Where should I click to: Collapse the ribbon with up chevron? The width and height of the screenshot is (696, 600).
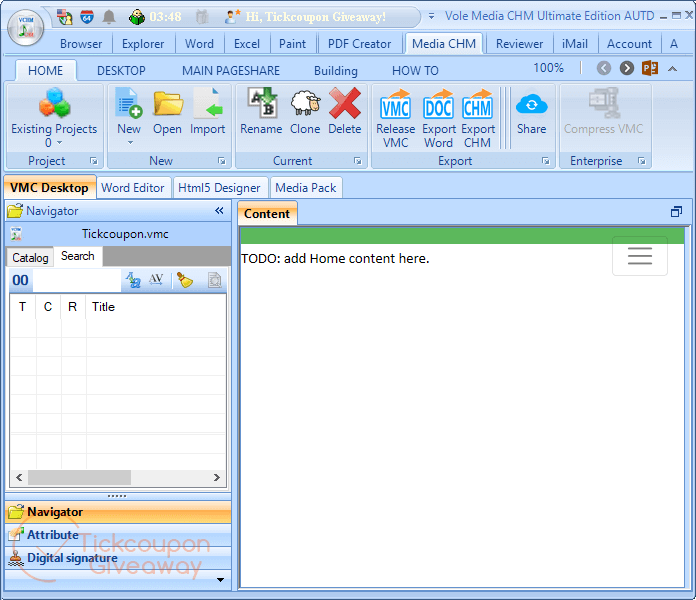pos(672,69)
